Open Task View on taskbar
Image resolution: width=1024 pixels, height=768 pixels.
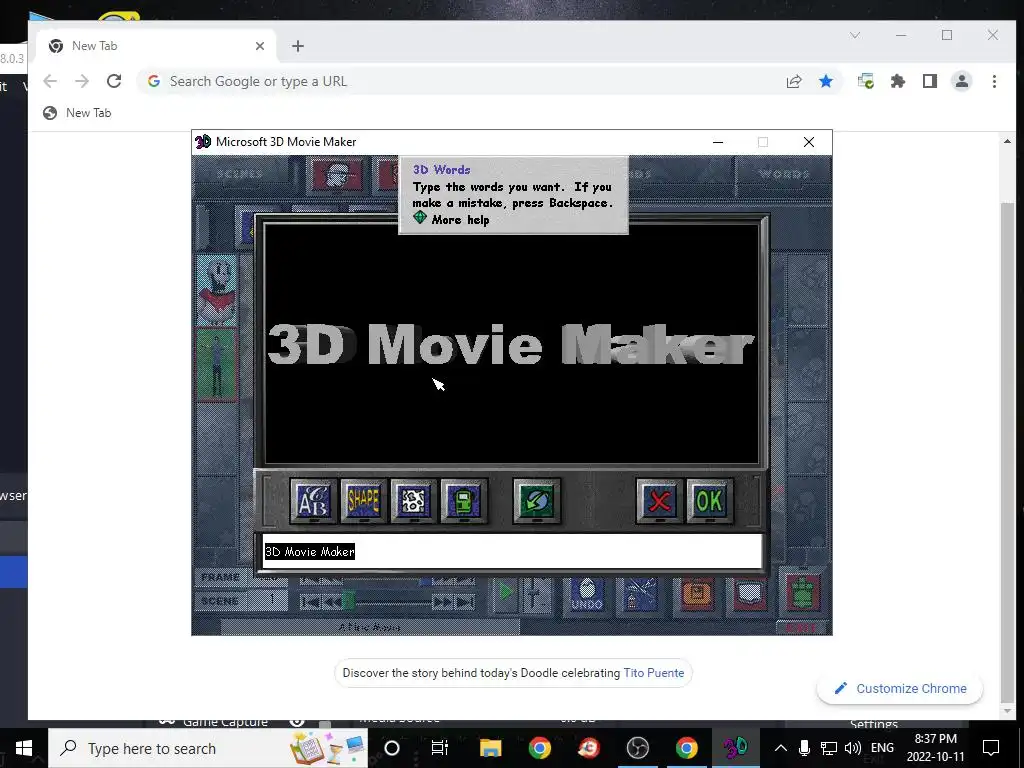(440, 748)
